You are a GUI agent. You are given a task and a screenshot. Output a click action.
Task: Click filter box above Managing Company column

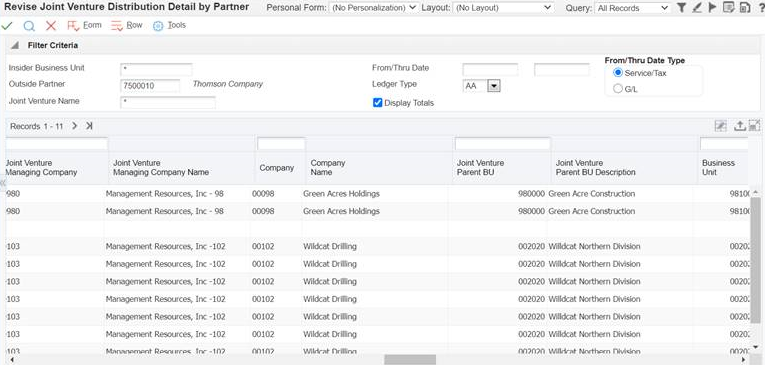(56, 144)
